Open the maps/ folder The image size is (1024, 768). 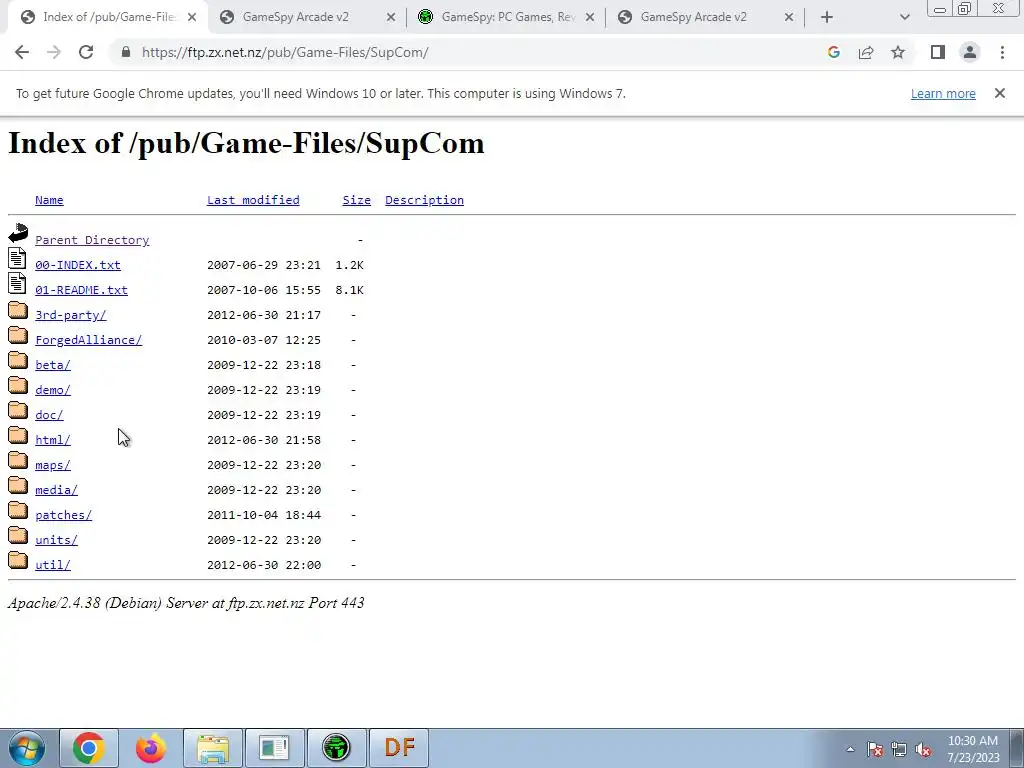click(x=53, y=465)
